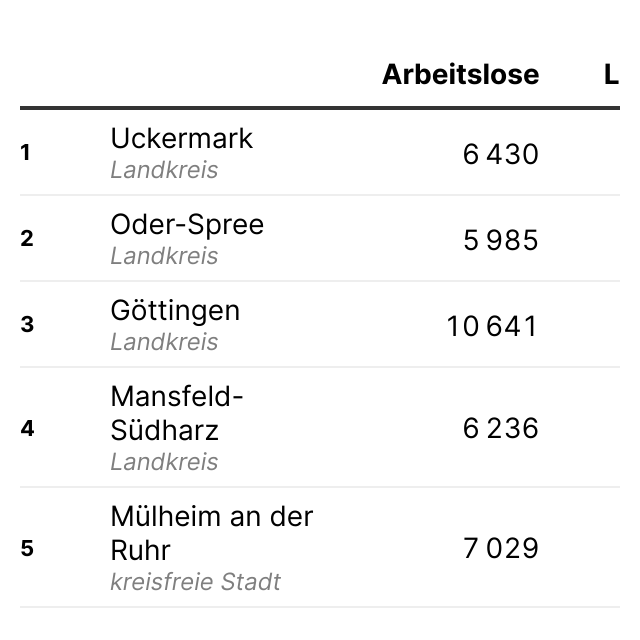The image size is (640, 640).
Task: Click Mülheim's unemployed value 7 029
Action: click(500, 548)
